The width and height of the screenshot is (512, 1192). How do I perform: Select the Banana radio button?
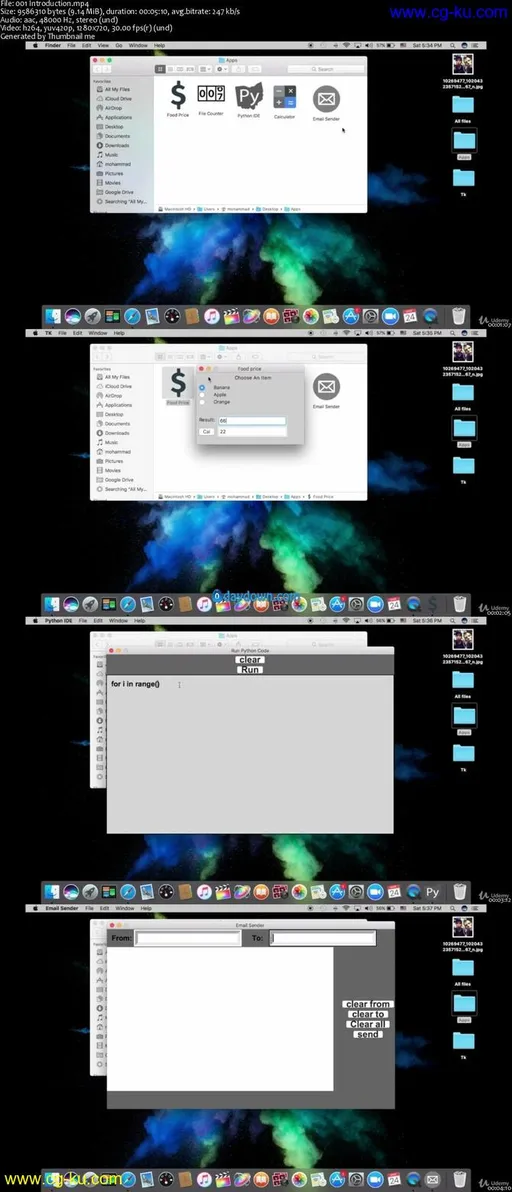[202, 388]
